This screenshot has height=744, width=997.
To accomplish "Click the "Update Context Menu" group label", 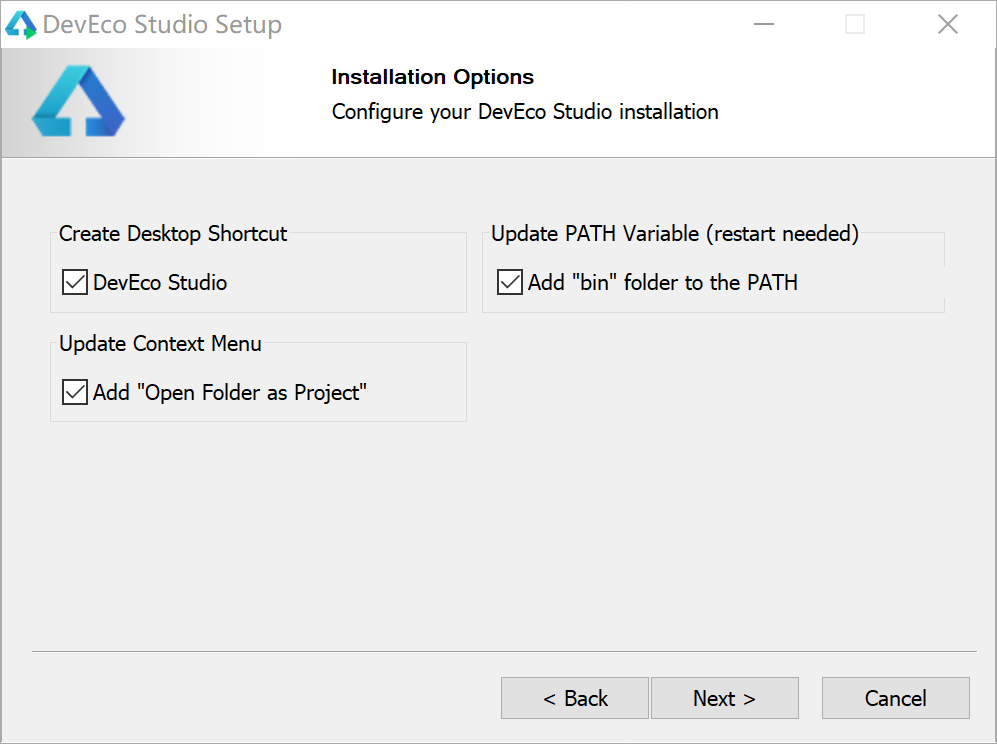I will pos(160,344).
